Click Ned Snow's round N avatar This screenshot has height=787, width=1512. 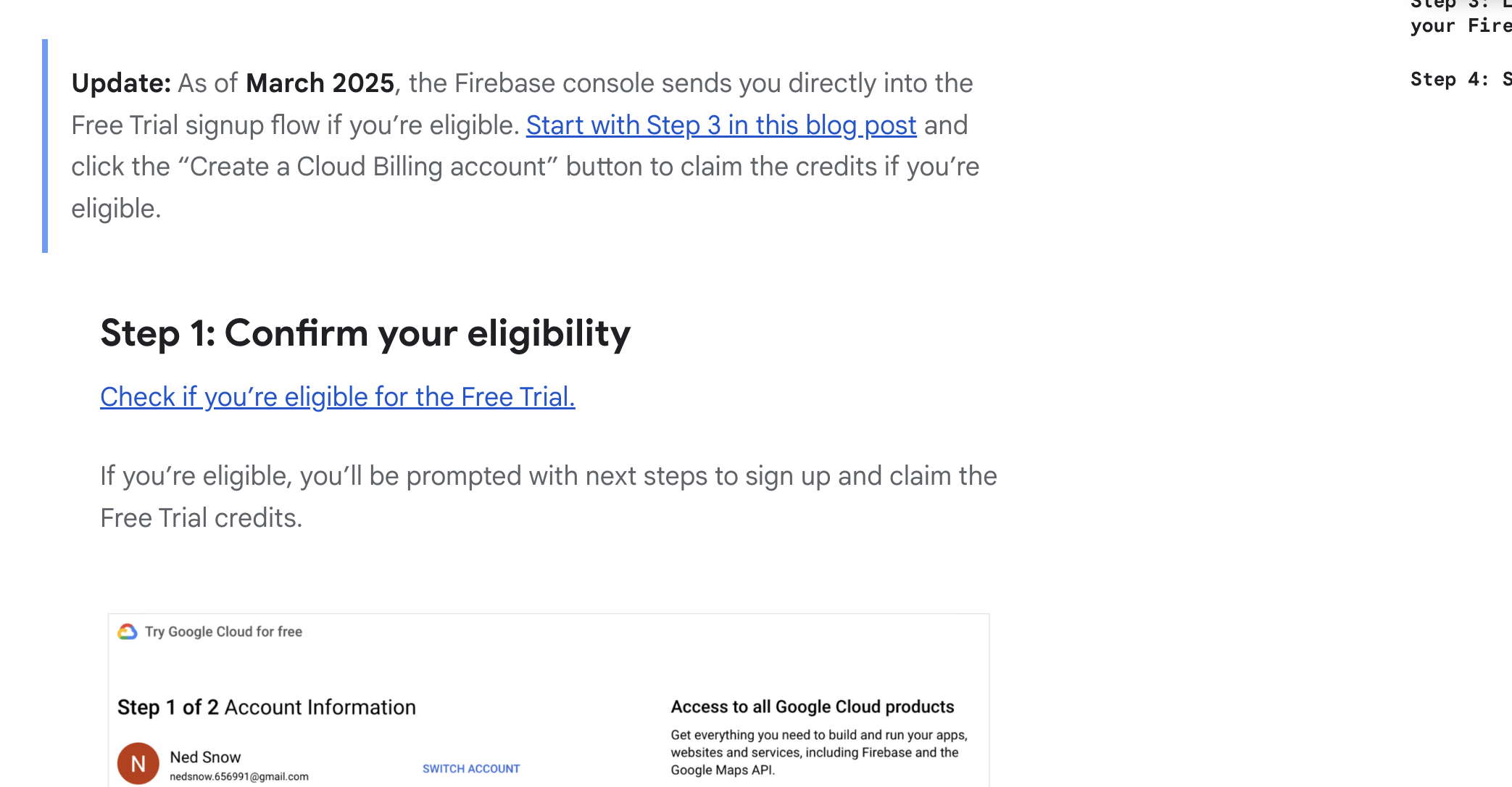(138, 763)
